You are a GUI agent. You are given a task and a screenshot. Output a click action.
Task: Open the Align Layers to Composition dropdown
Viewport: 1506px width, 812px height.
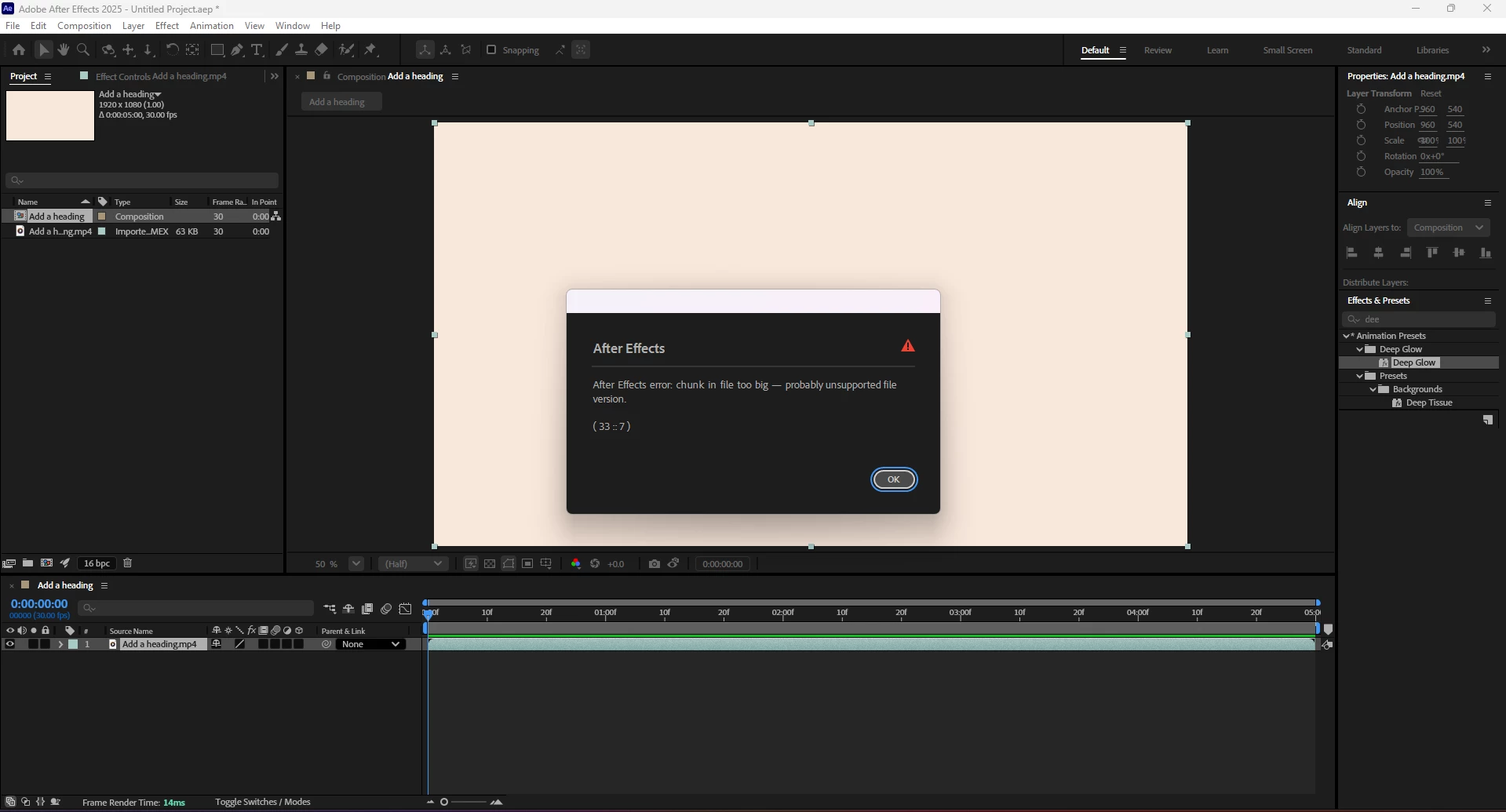click(x=1448, y=228)
